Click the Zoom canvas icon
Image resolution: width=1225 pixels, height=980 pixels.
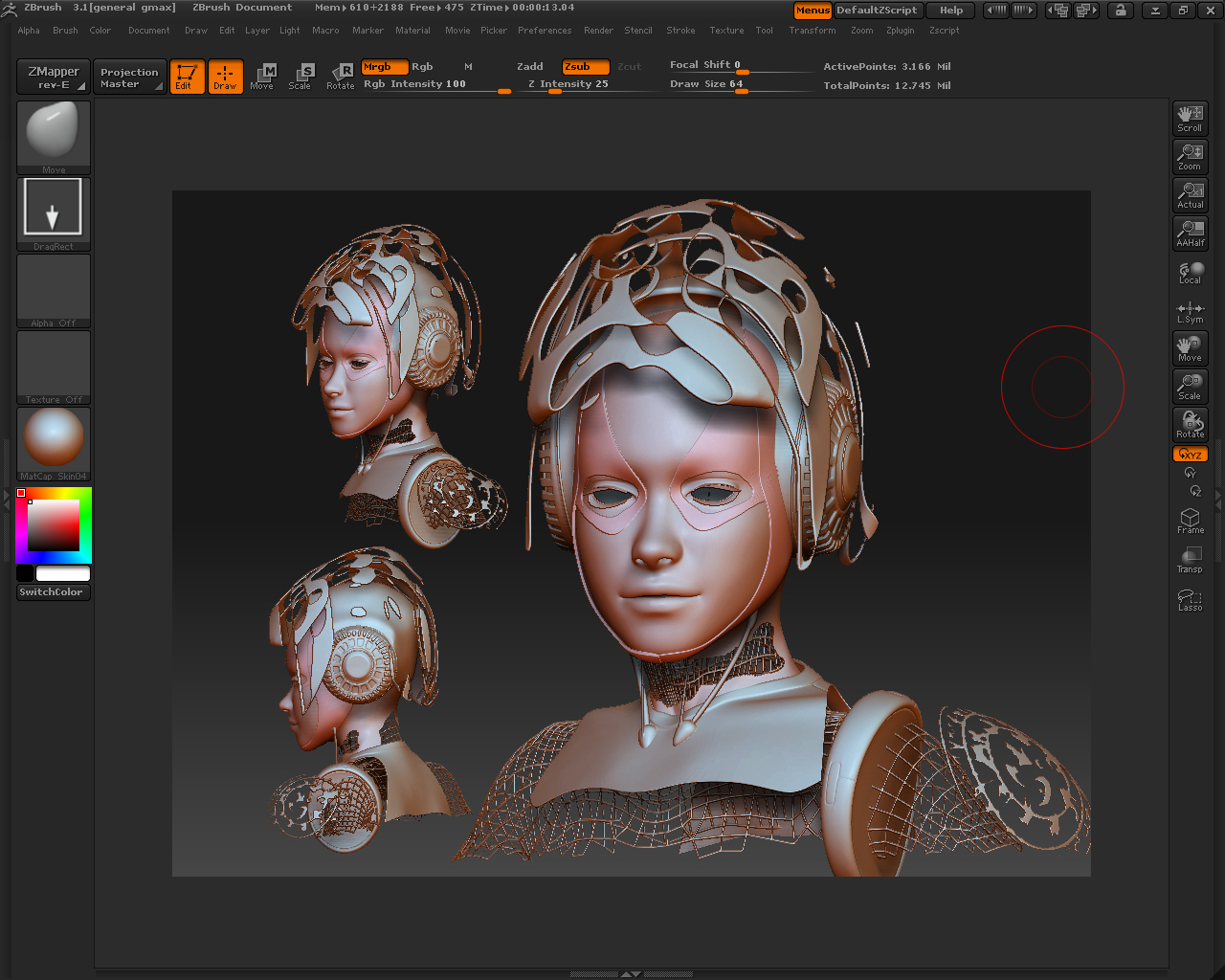click(x=1190, y=157)
